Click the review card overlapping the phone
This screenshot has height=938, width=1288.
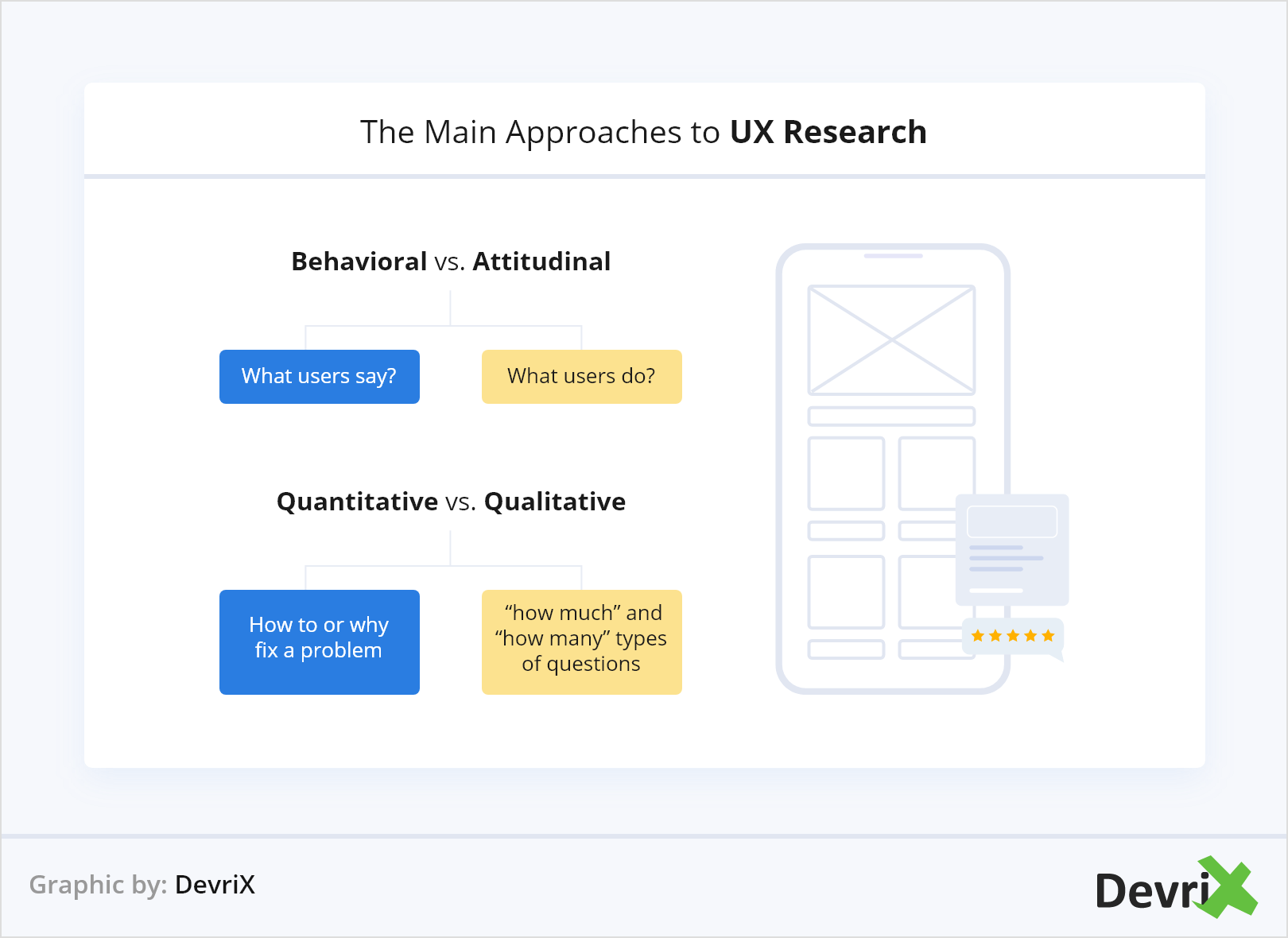click(1012, 550)
